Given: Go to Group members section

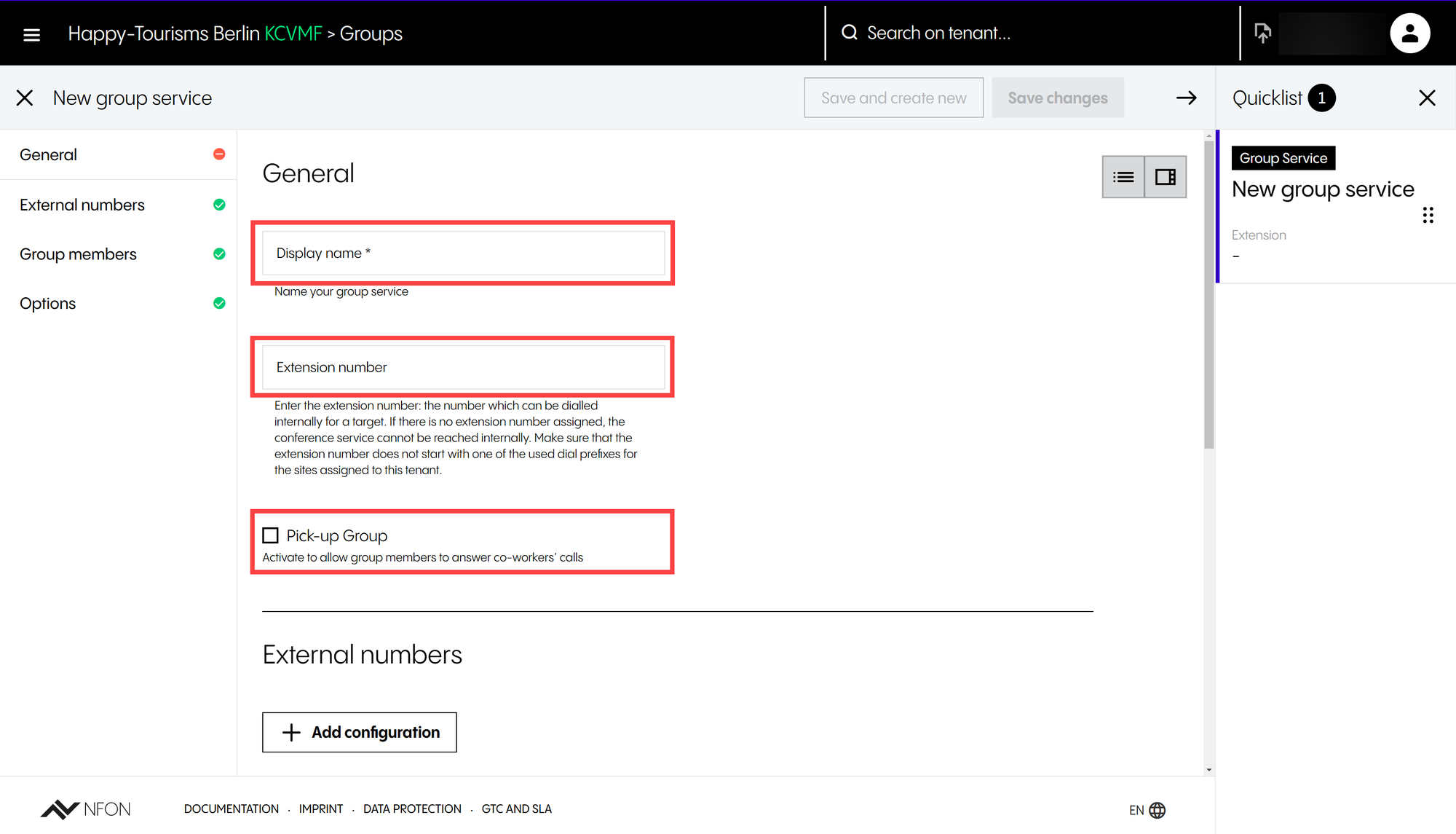Looking at the screenshot, I should click(x=78, y=254).
